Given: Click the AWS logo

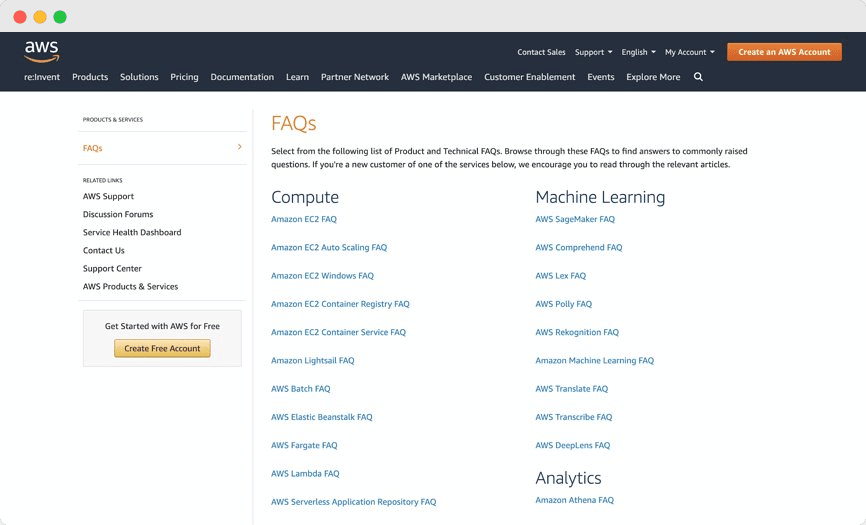Looking at the screenshot, I should tap(41, 51).
